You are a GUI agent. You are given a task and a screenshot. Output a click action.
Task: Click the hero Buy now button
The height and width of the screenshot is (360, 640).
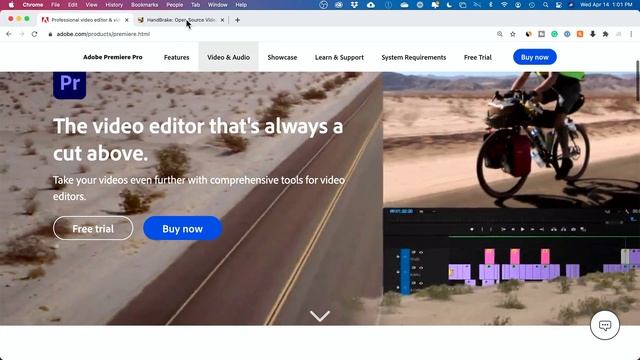(182, 228)
